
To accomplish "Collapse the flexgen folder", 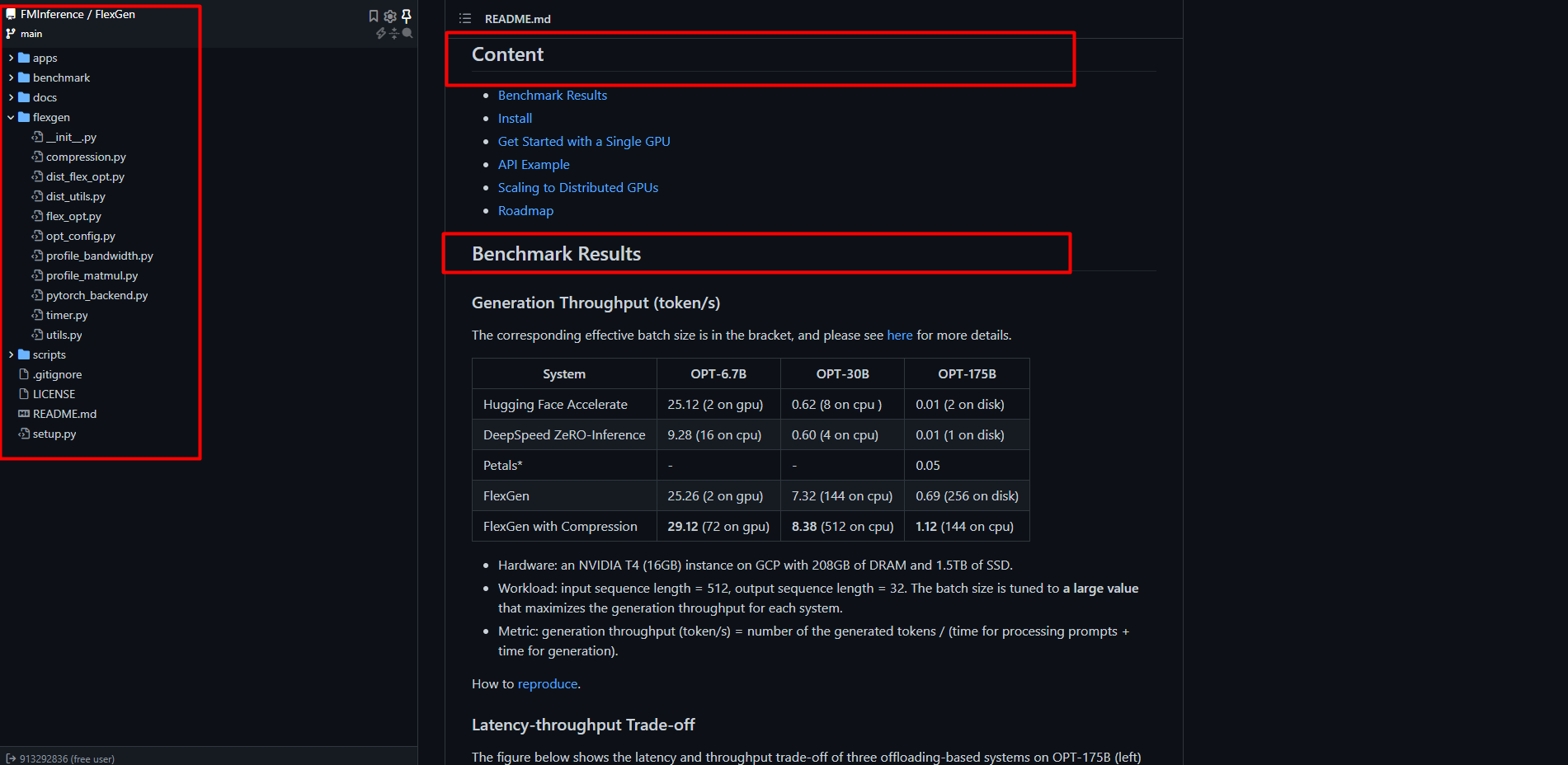I will 51,117.
